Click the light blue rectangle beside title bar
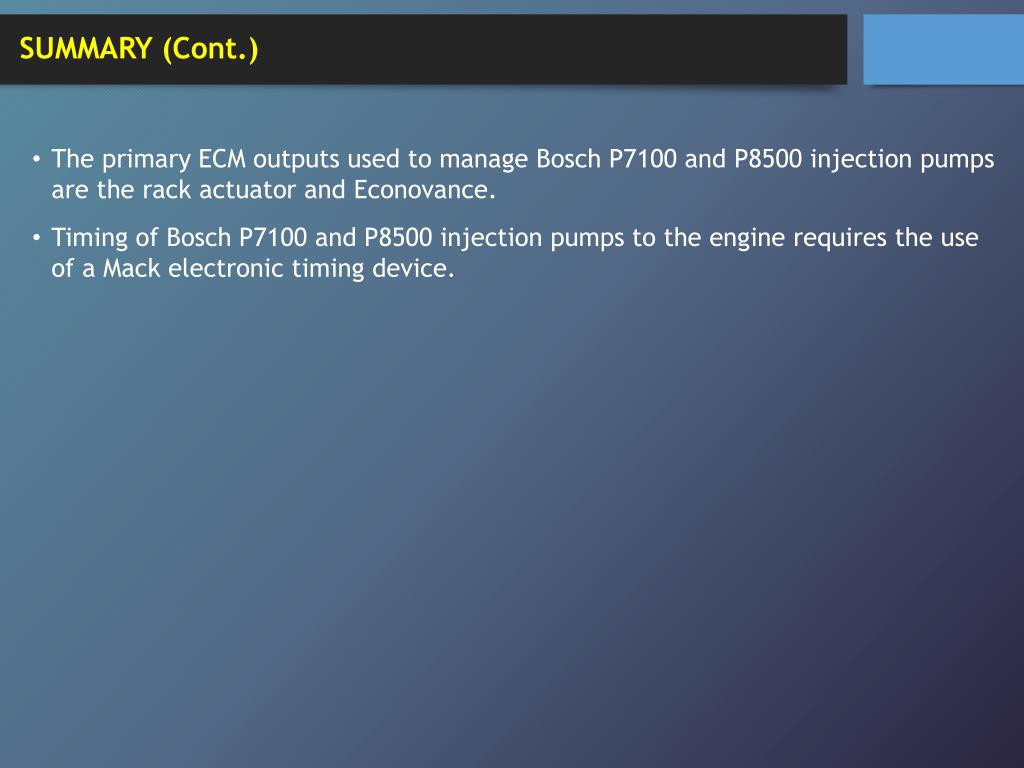This screenshot has width=1024, height=768. click(944, 50)
